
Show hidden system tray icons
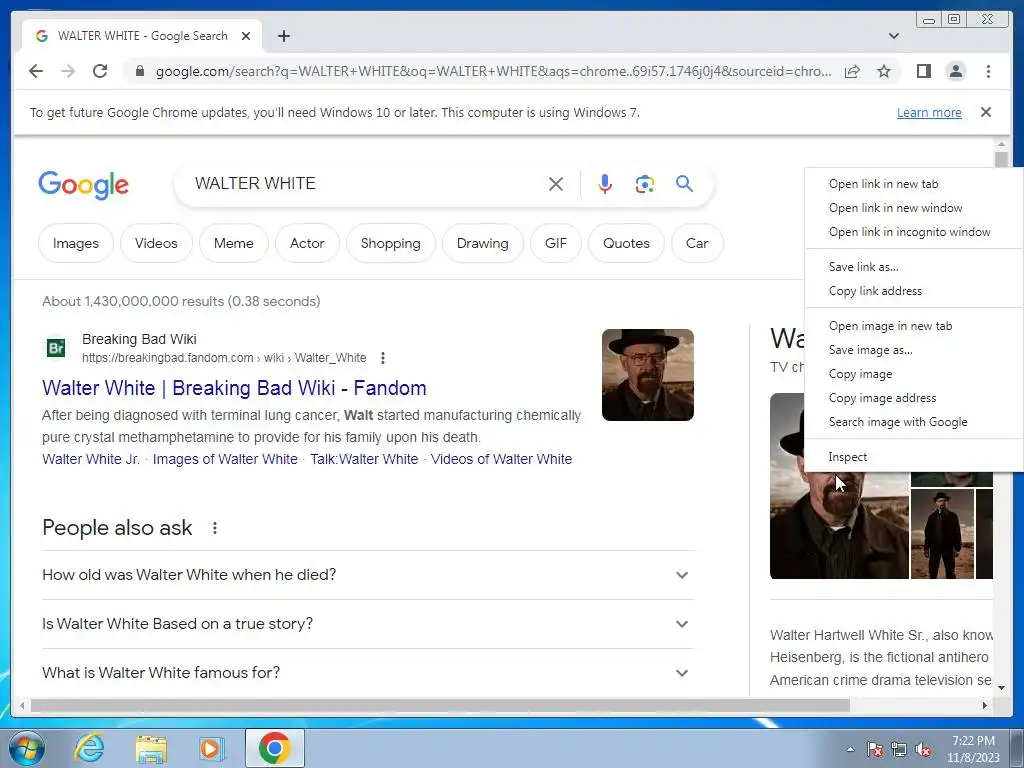[x=850, y=749]
